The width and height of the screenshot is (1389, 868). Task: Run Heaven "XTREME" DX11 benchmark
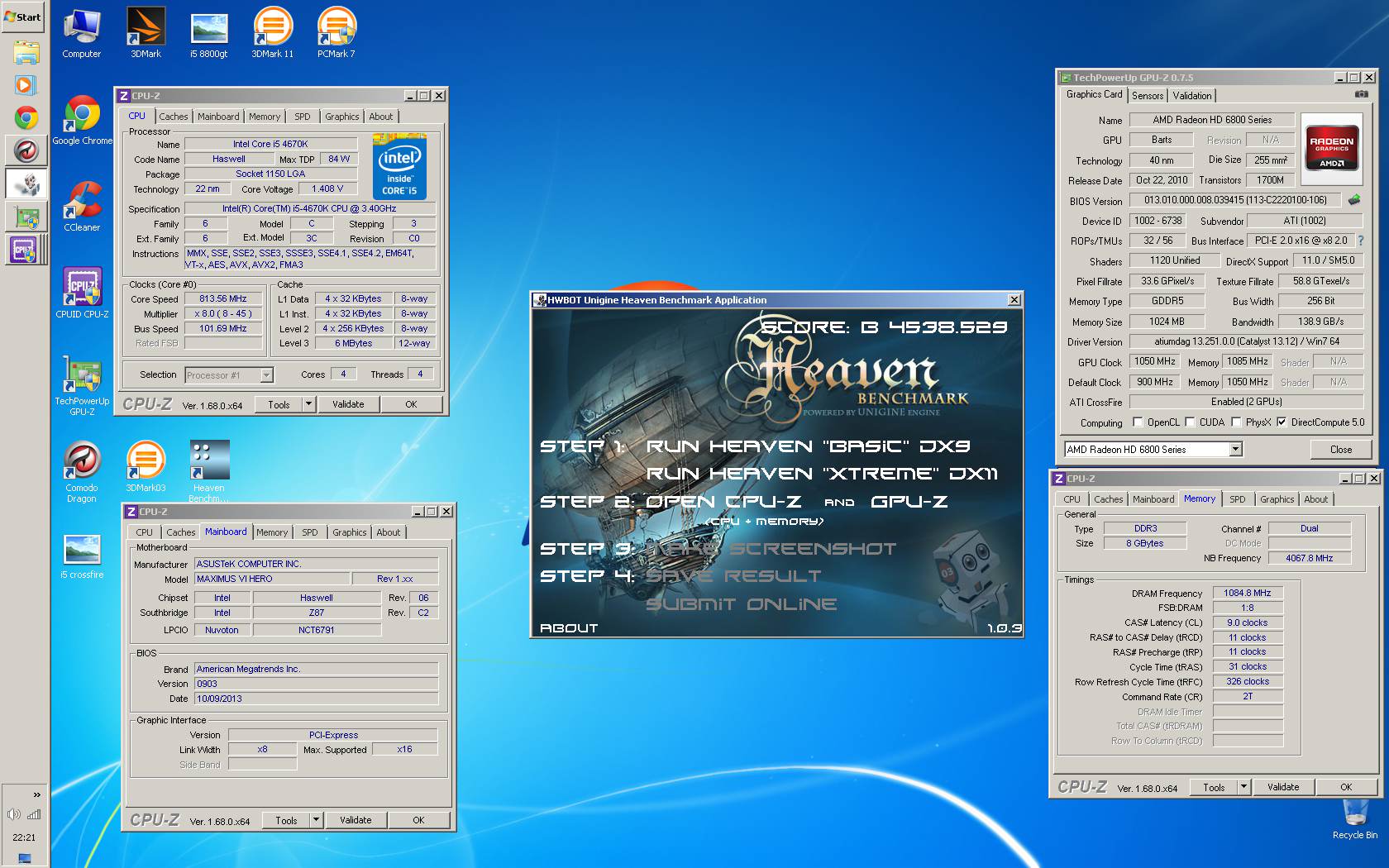click(x=822, y=474)
